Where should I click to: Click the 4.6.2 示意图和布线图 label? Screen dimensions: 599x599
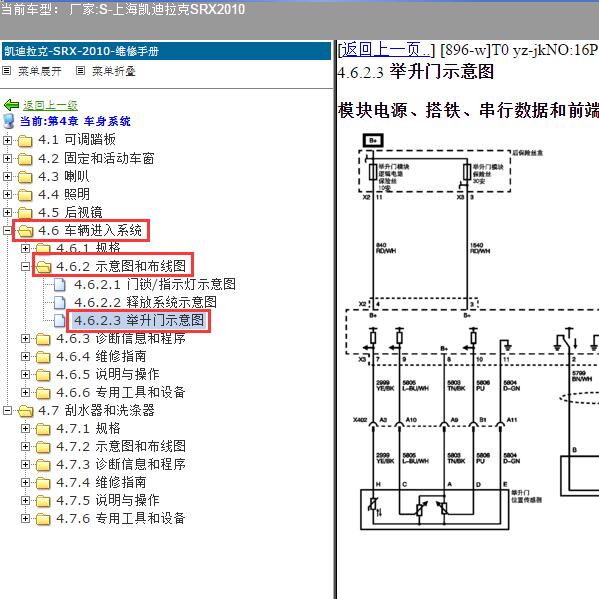click(x=121, y=266)
